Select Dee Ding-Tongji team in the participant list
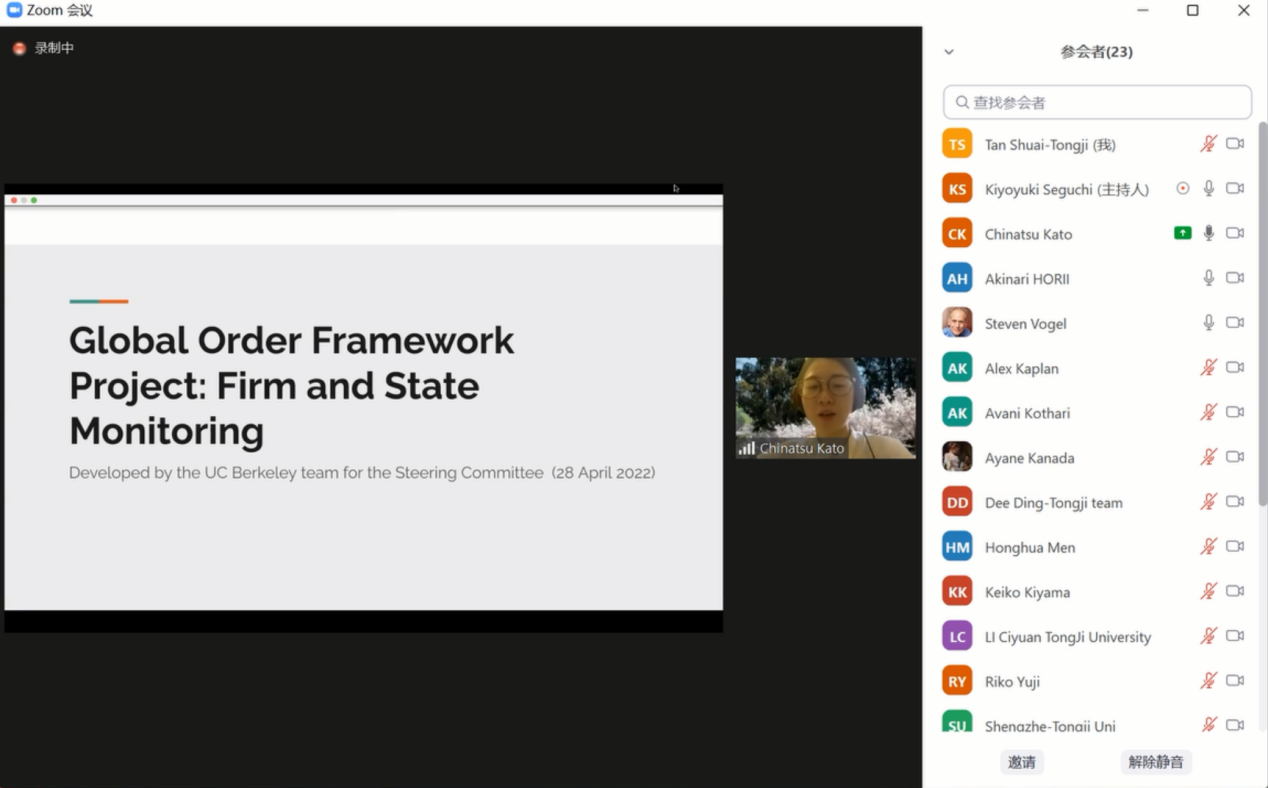Viewport: 1268px width, 788px height. [1053, 503]
